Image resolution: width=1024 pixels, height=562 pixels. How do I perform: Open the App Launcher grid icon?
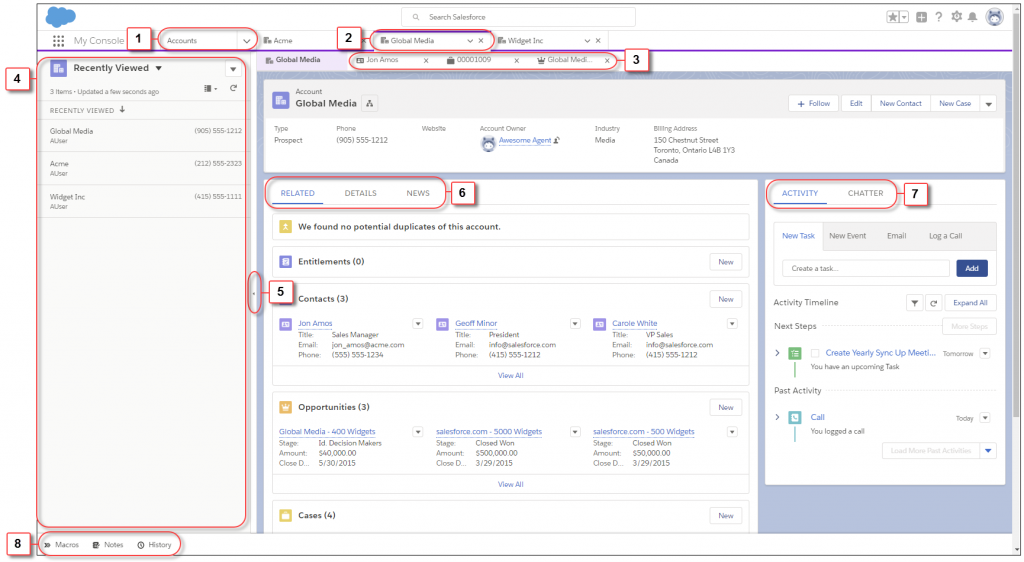[x=58, y=40]
